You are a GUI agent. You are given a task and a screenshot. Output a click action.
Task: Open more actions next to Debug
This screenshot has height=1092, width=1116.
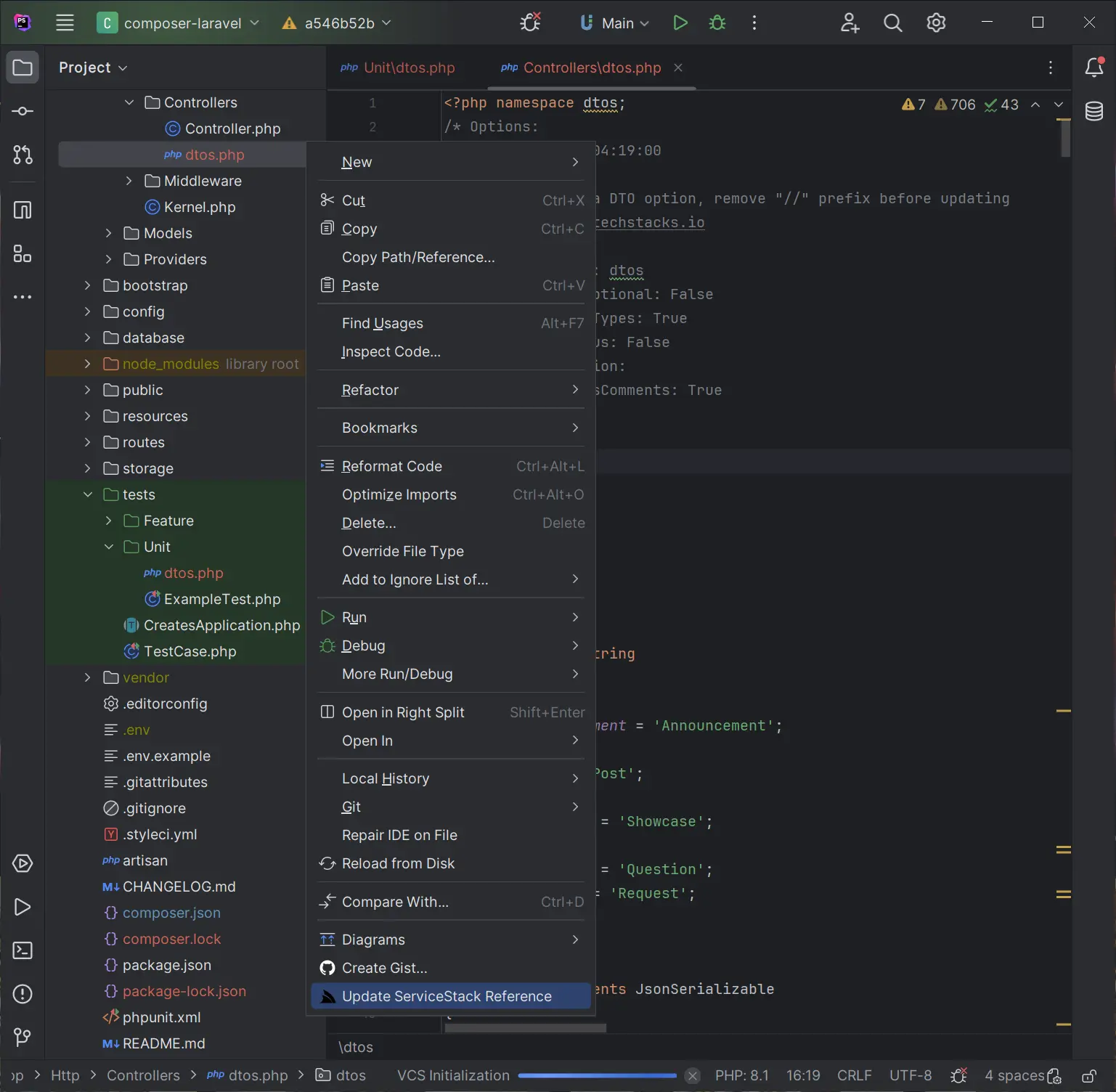(x=754, y=23)
